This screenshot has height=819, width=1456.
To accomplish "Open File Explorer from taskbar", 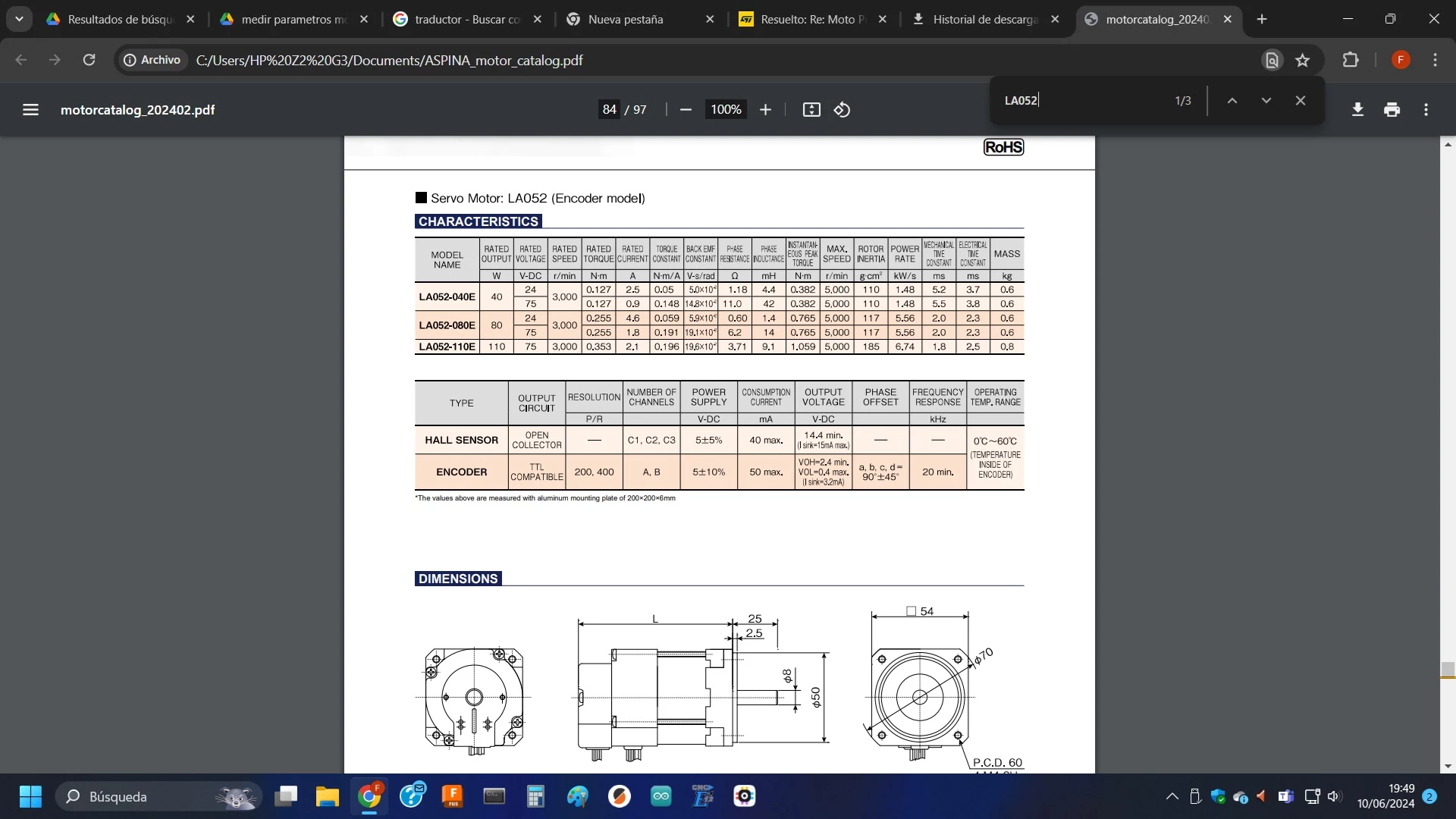I will [327, 796].
